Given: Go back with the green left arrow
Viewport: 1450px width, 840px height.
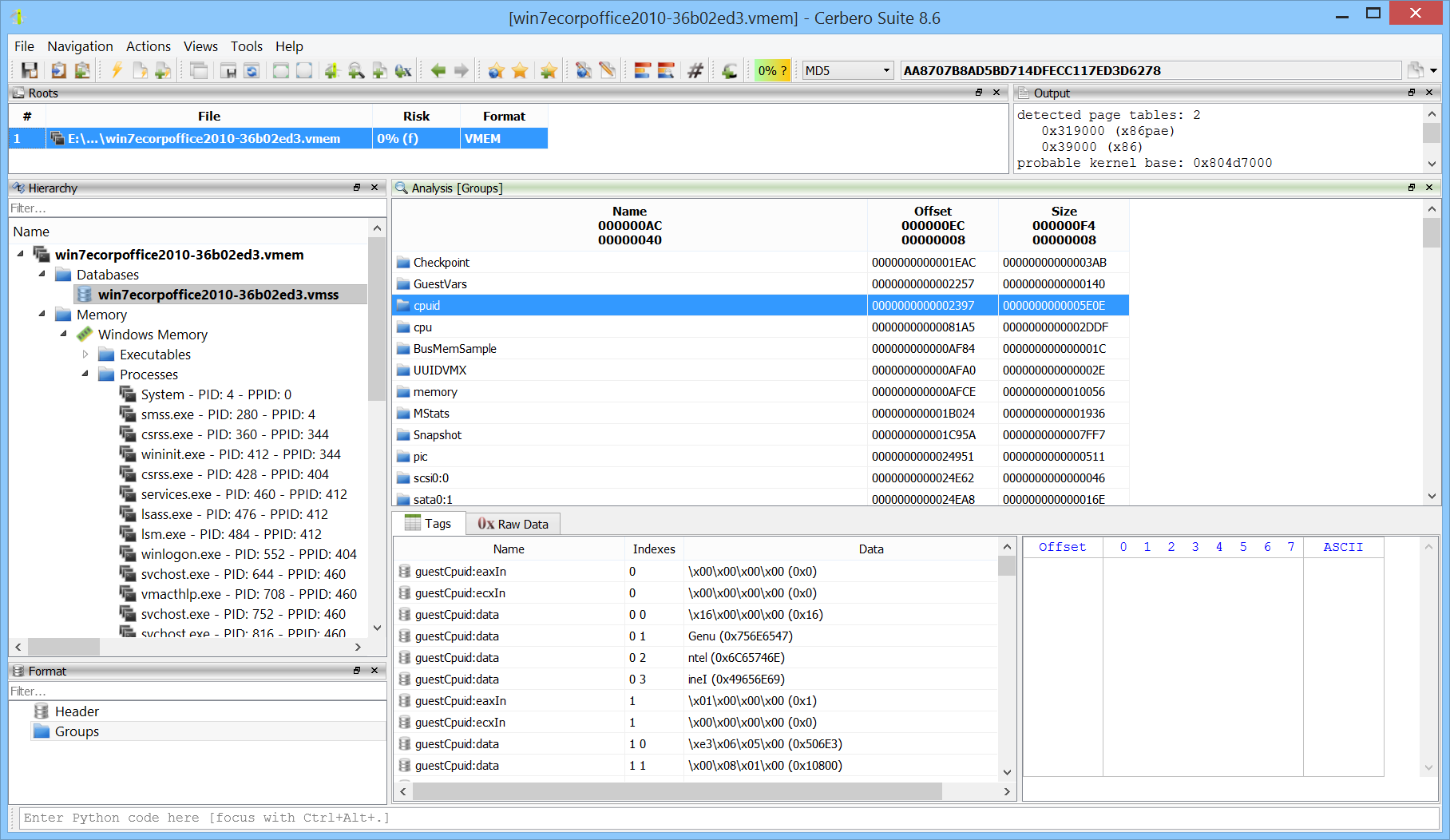Looking at the screenshot, I should tap(438, 71).
